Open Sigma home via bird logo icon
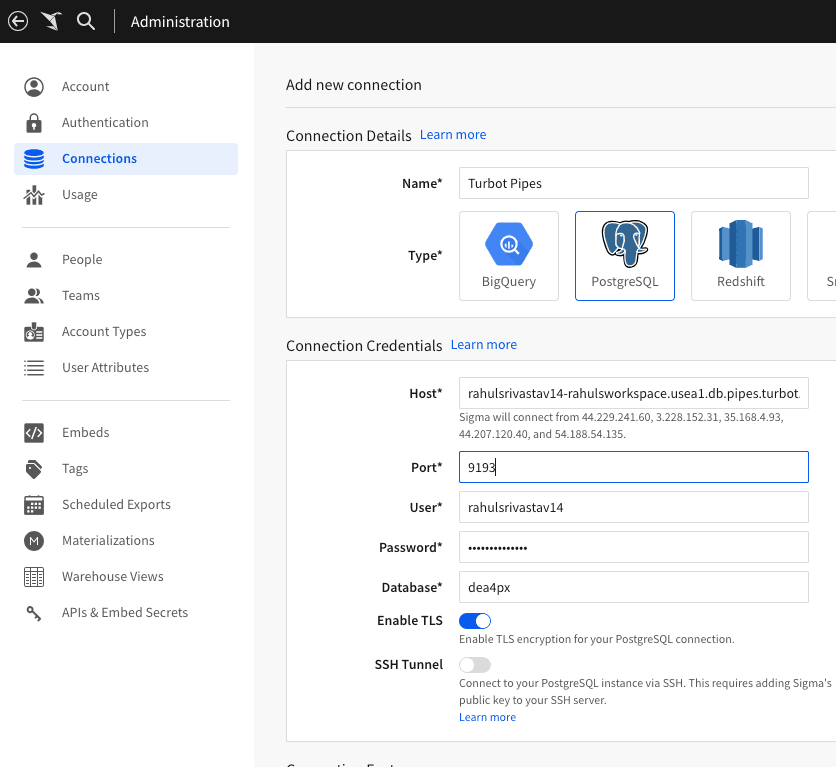The image size is (836, 767). (x=52, y=21)
